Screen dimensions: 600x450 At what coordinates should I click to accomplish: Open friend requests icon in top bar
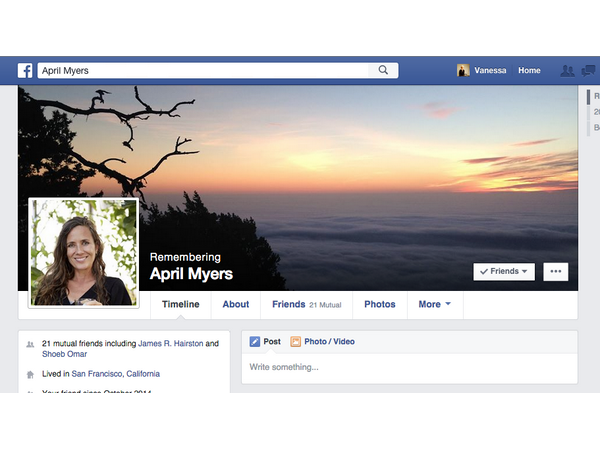pyautogui.click(x=567, y=71)
